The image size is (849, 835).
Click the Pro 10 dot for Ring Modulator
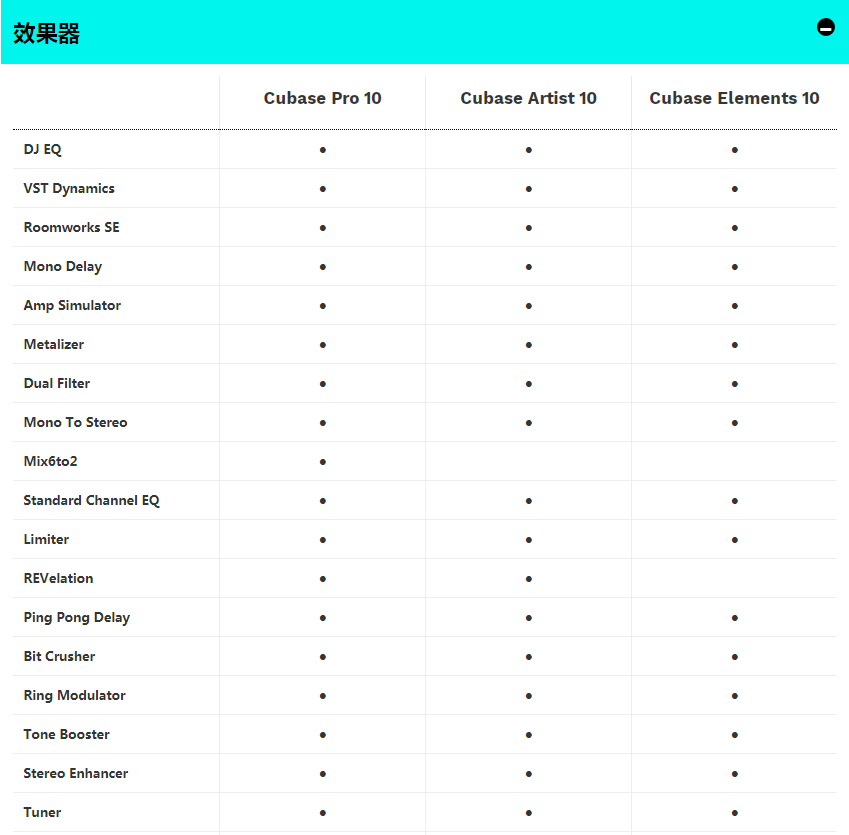coord(323,696)
